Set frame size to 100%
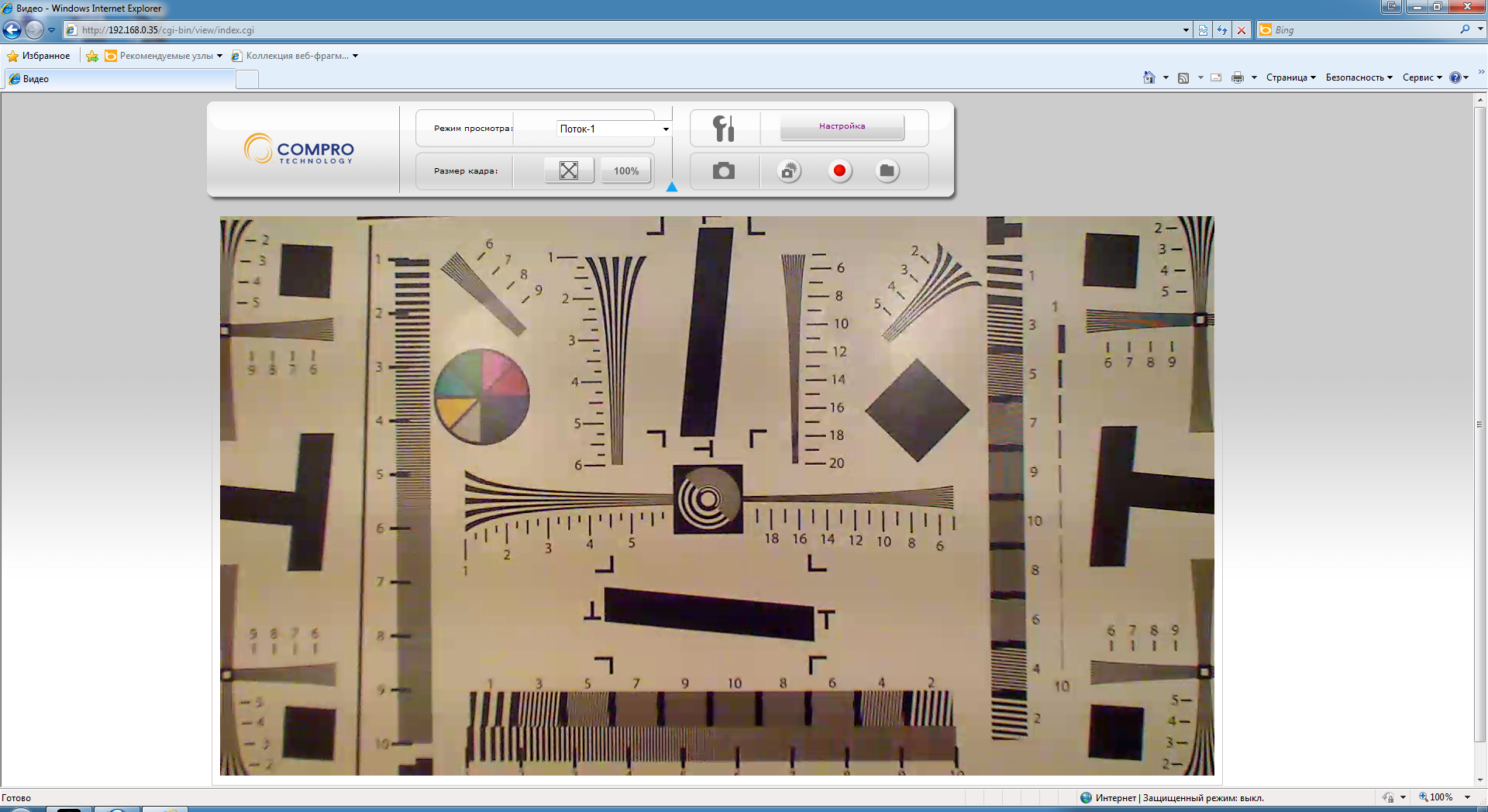 626,170
